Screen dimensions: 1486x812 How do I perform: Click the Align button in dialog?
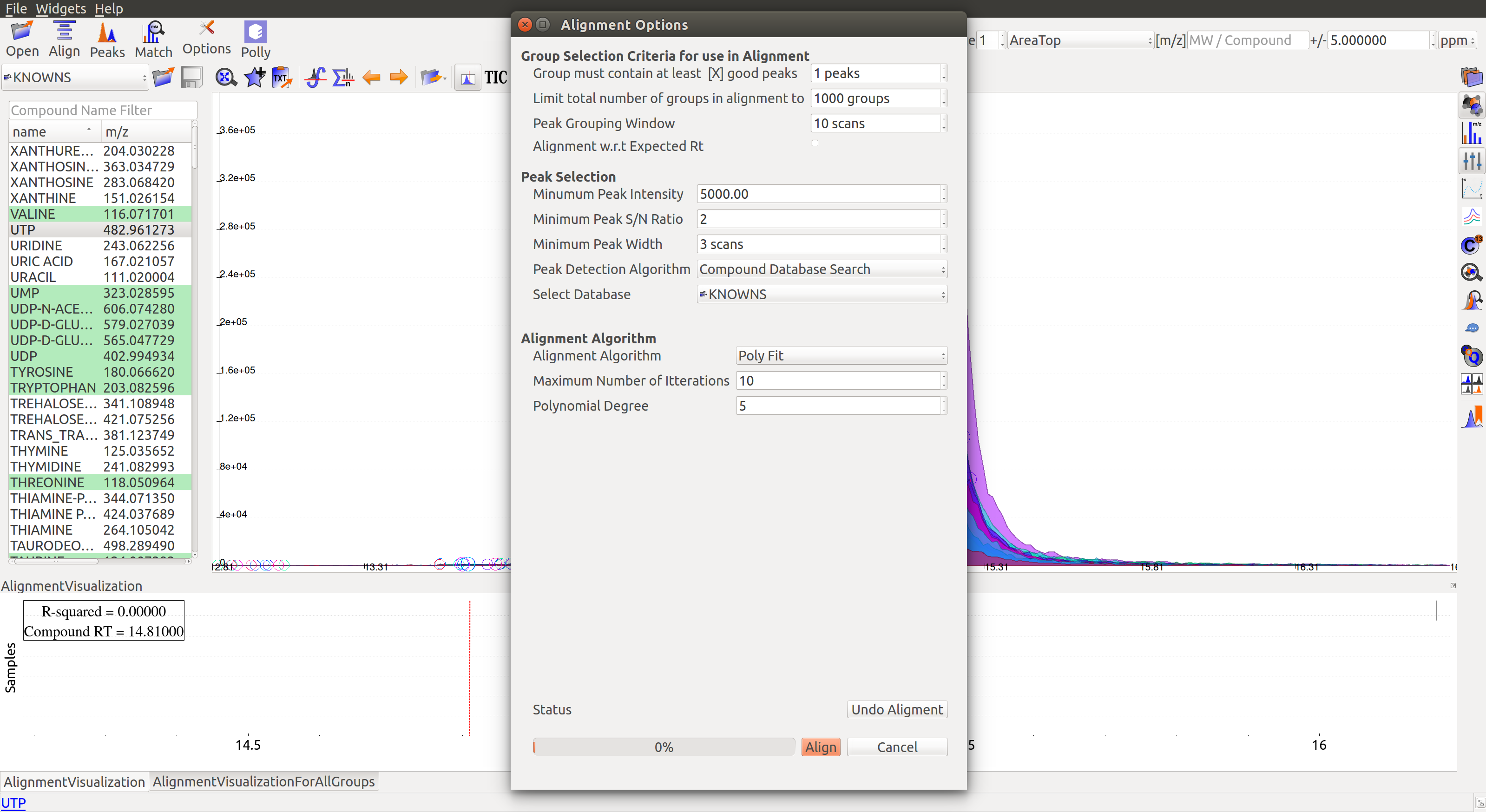820,747
